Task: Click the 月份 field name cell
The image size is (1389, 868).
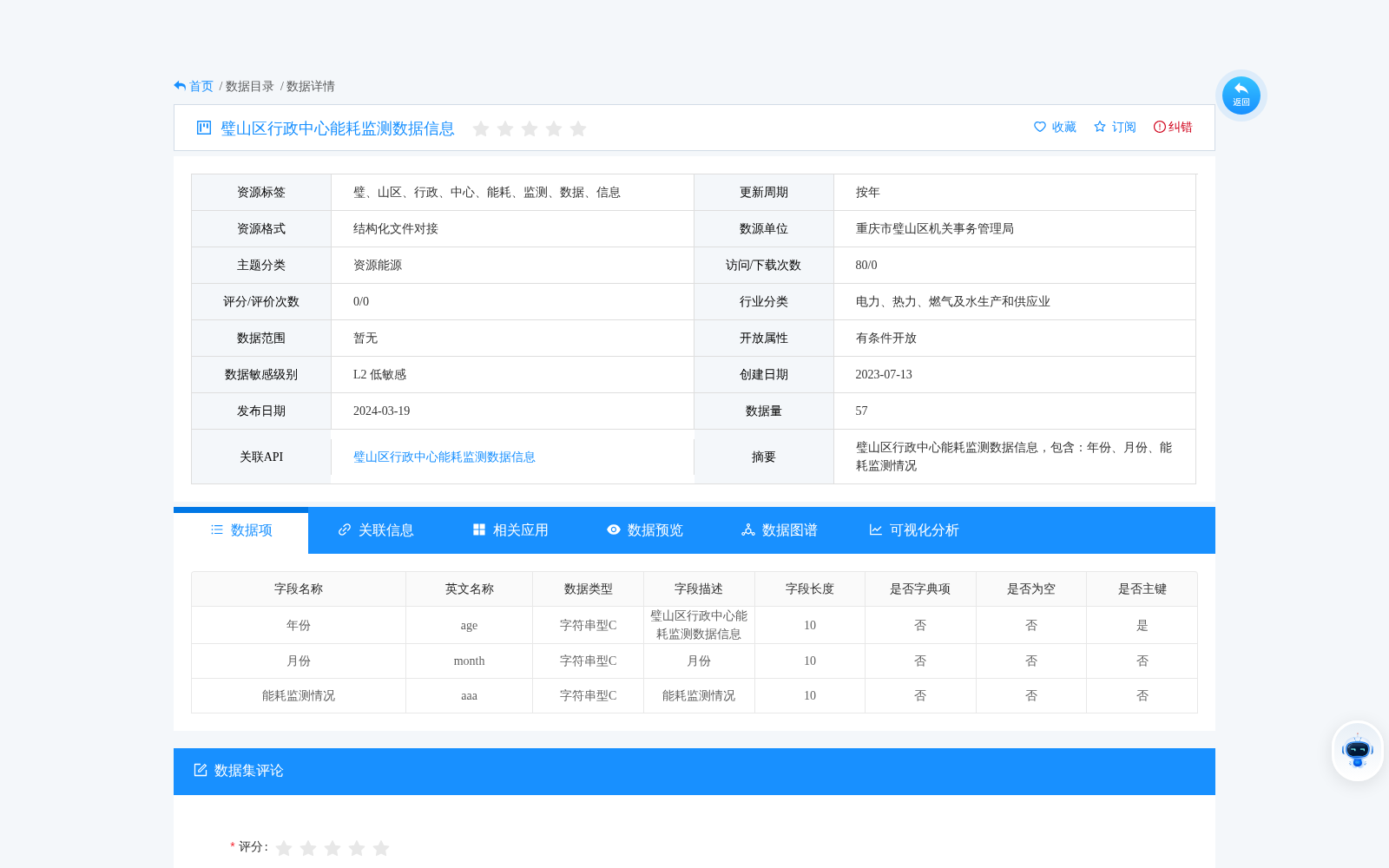Action: (299, 661)
